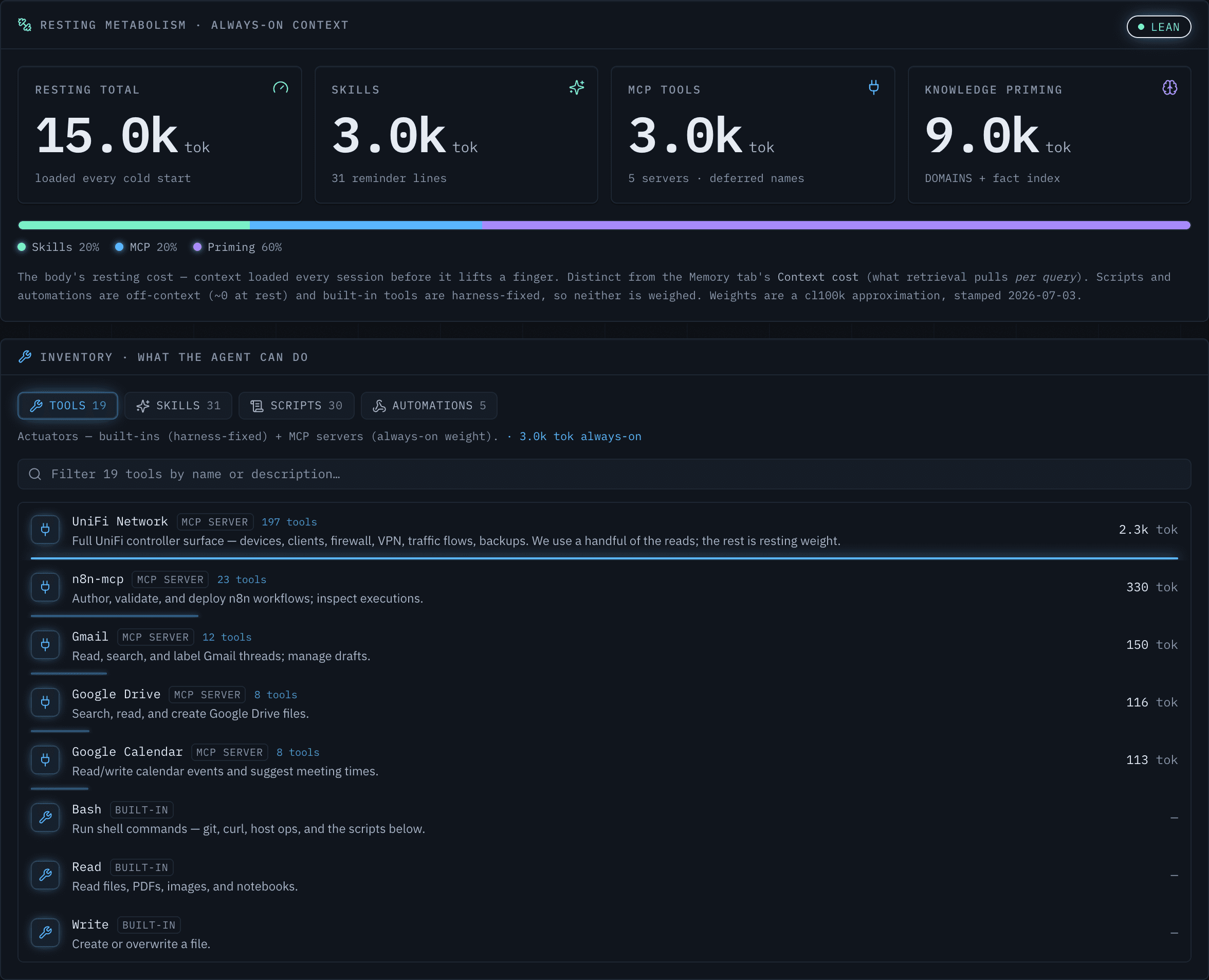Click the 113 tok value for Google Calendar

[x=1151, y=760]
